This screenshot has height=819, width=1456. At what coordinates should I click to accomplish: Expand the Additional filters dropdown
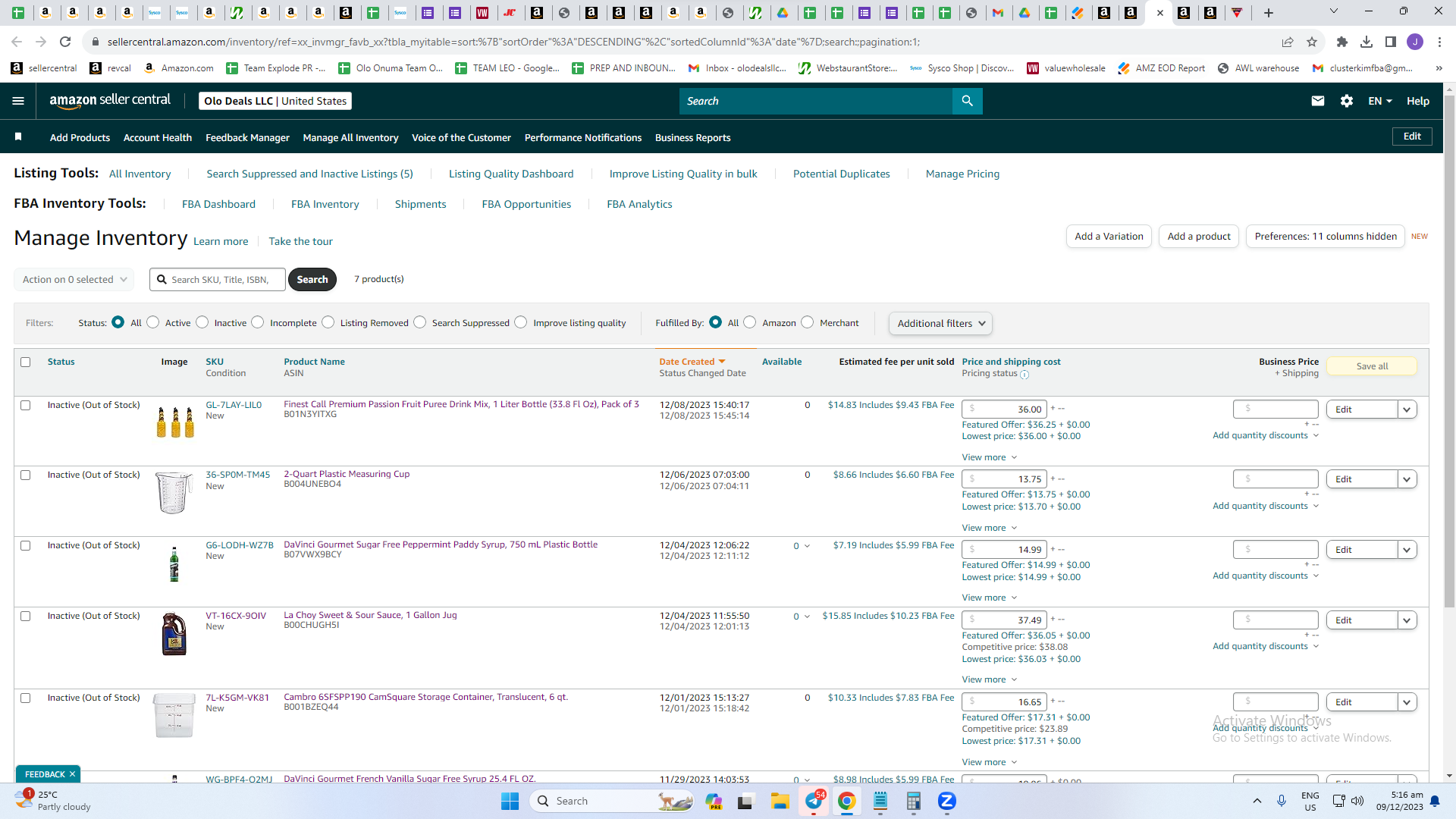pos(940,323)
